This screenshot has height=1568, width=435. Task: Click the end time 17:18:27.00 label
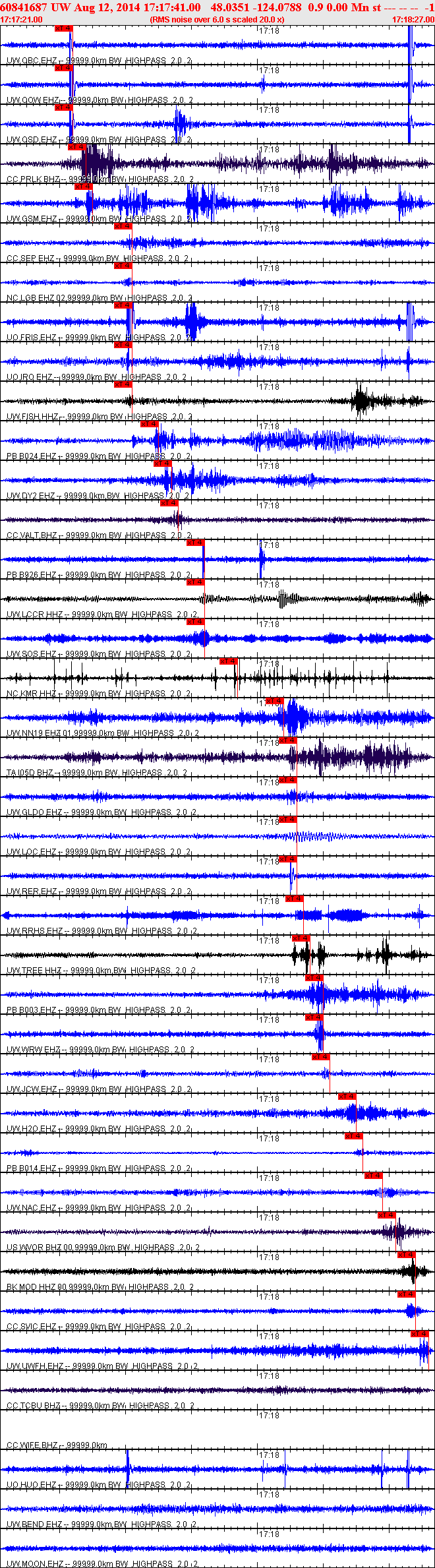pyautogui.click(x=413, y=20)
